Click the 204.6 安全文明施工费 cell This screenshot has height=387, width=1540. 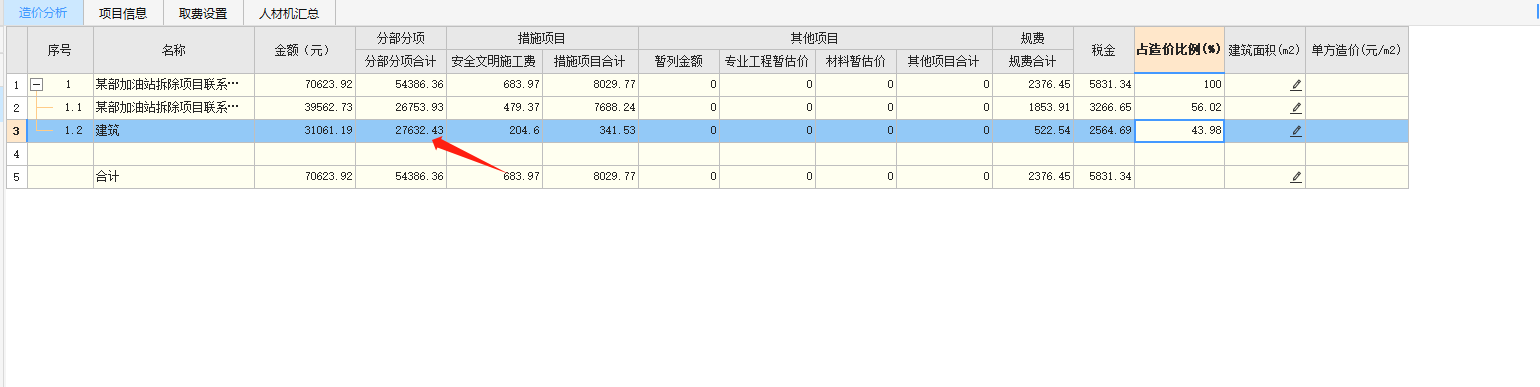coord(494,131)
